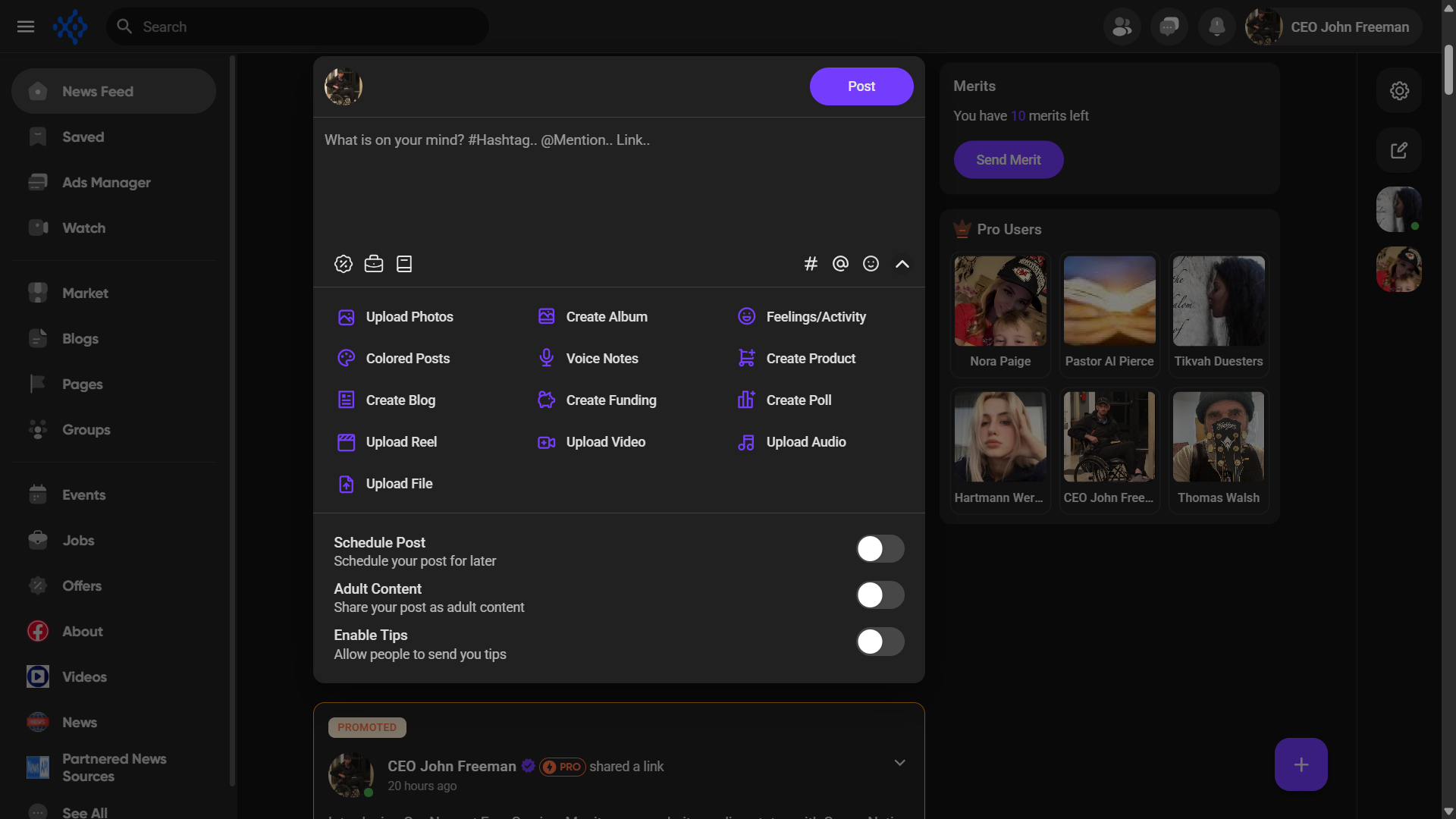Viewport: 1456px width, 819px height.
Task: Open the notifications bell icon
Action: [x=1216, y=27]
